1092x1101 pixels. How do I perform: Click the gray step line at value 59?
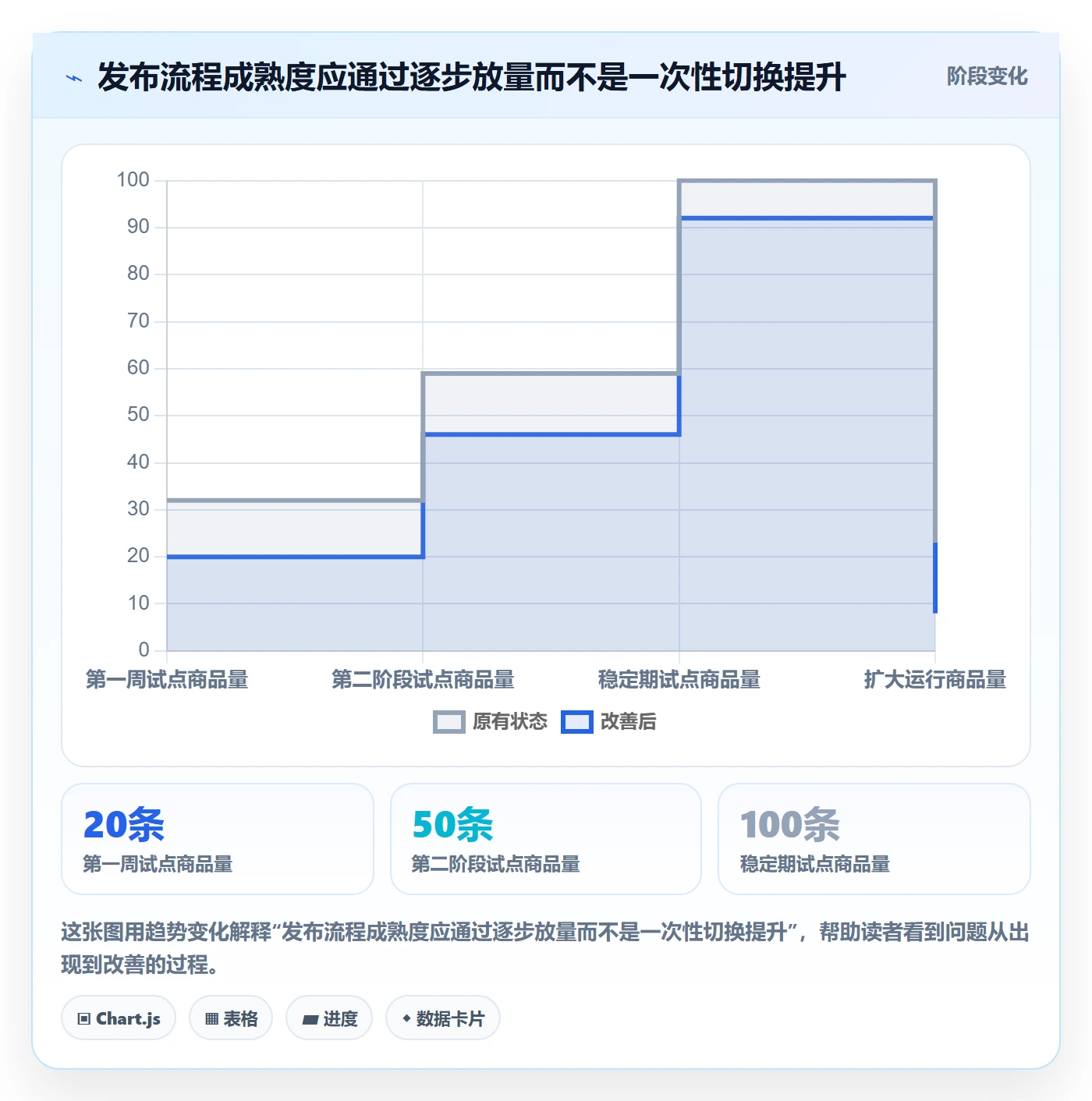[x=551, y=373]
